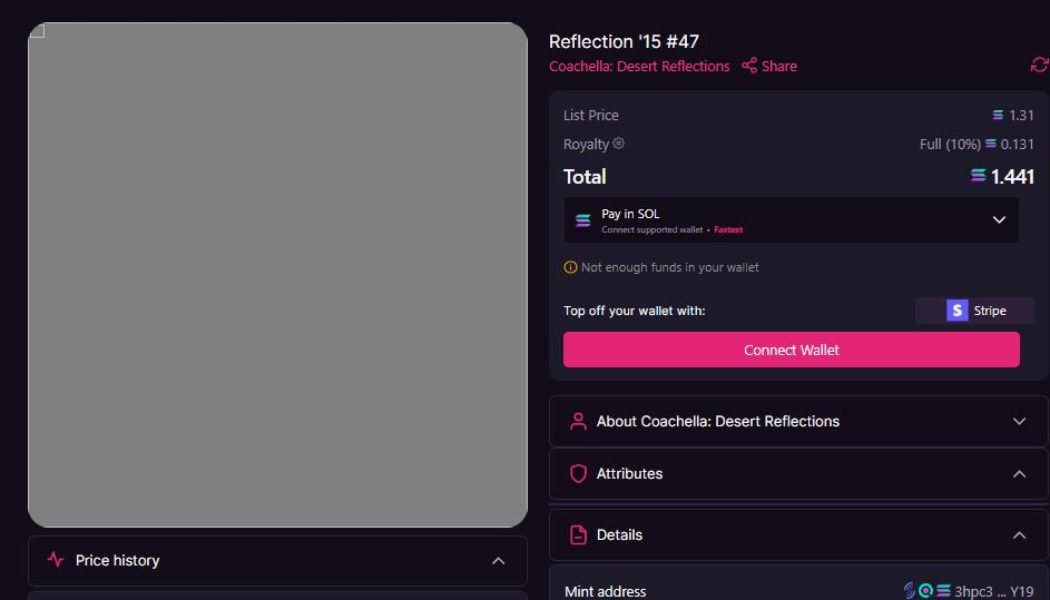
Task: Click the share network icon
Action: [749, 66]
